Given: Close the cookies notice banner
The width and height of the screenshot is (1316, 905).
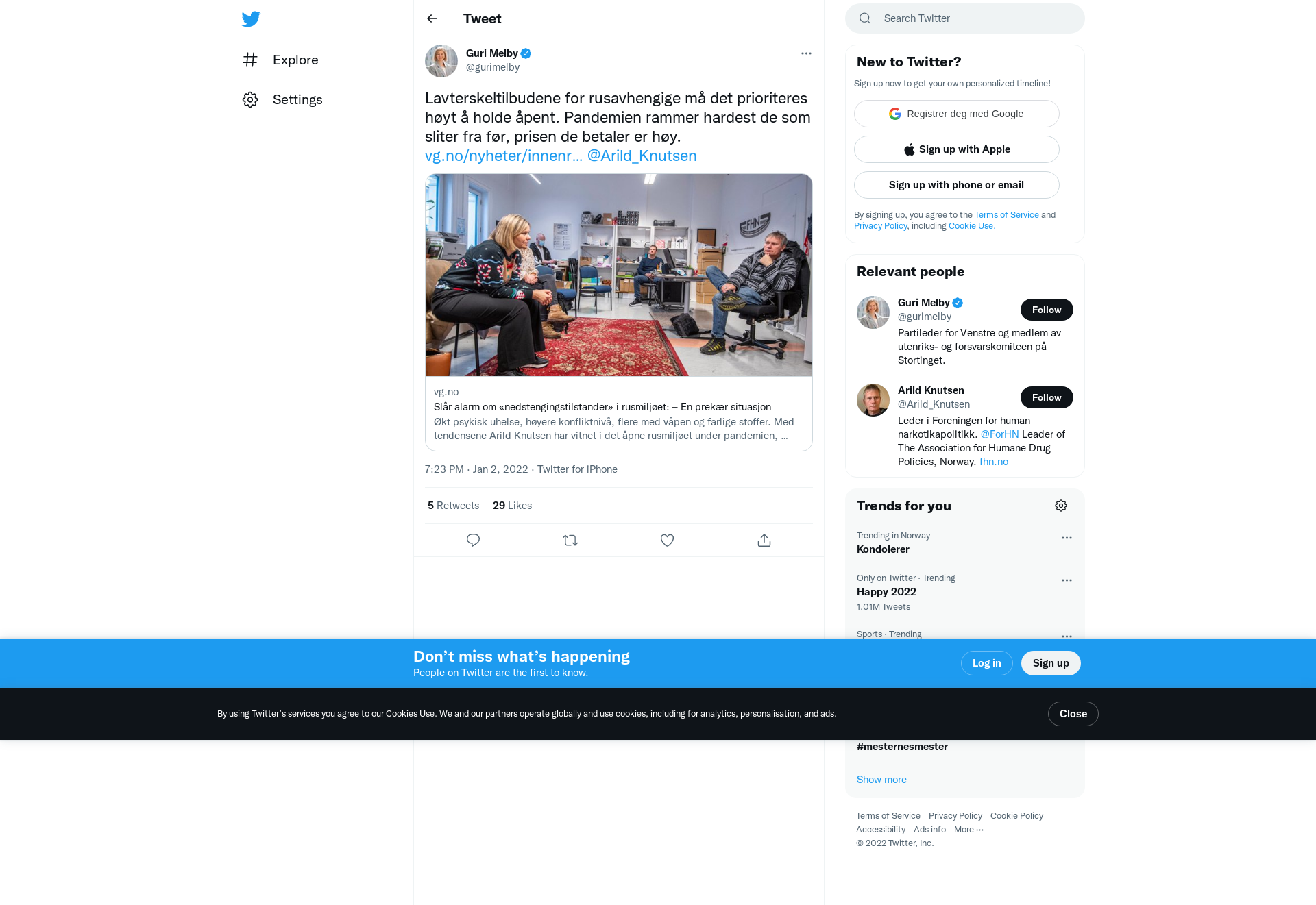Looking at the screenshot, I should pyautogui.click(x=1073, y=714).
